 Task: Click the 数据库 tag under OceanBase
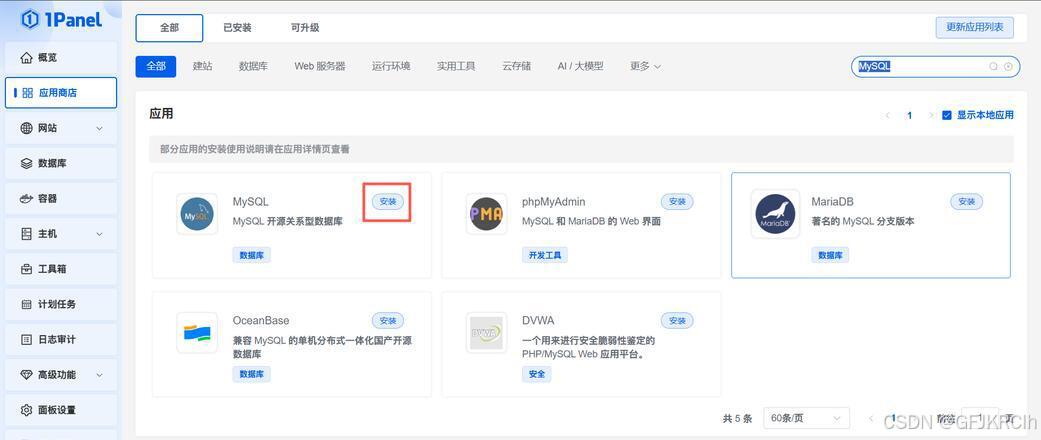click(252, 374)
